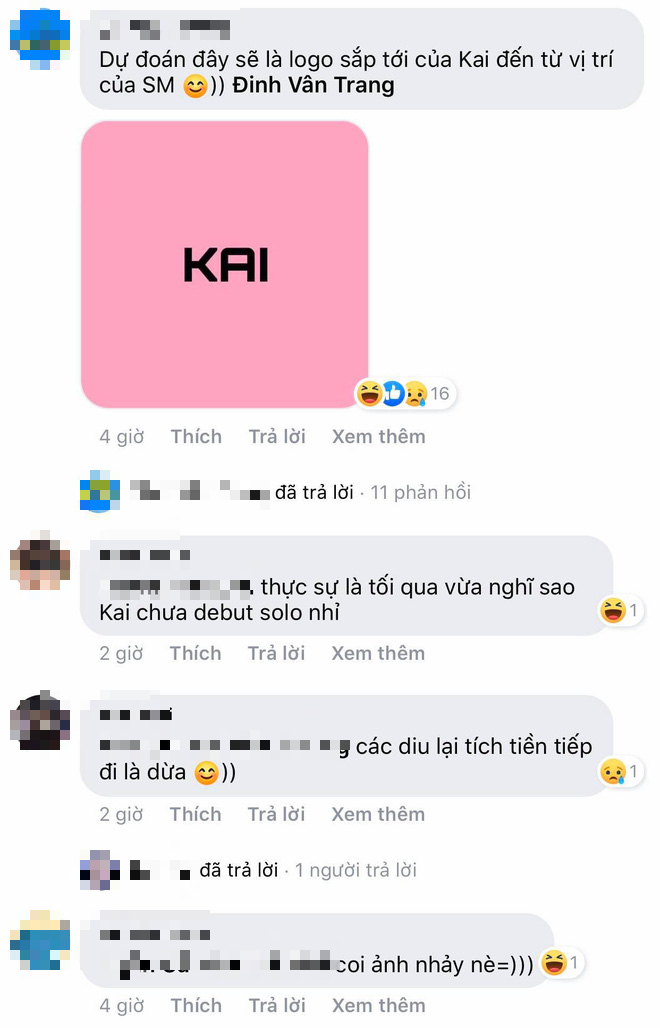
Task: Open the avatar beside the debut solo comment
Action: point(40,561)
